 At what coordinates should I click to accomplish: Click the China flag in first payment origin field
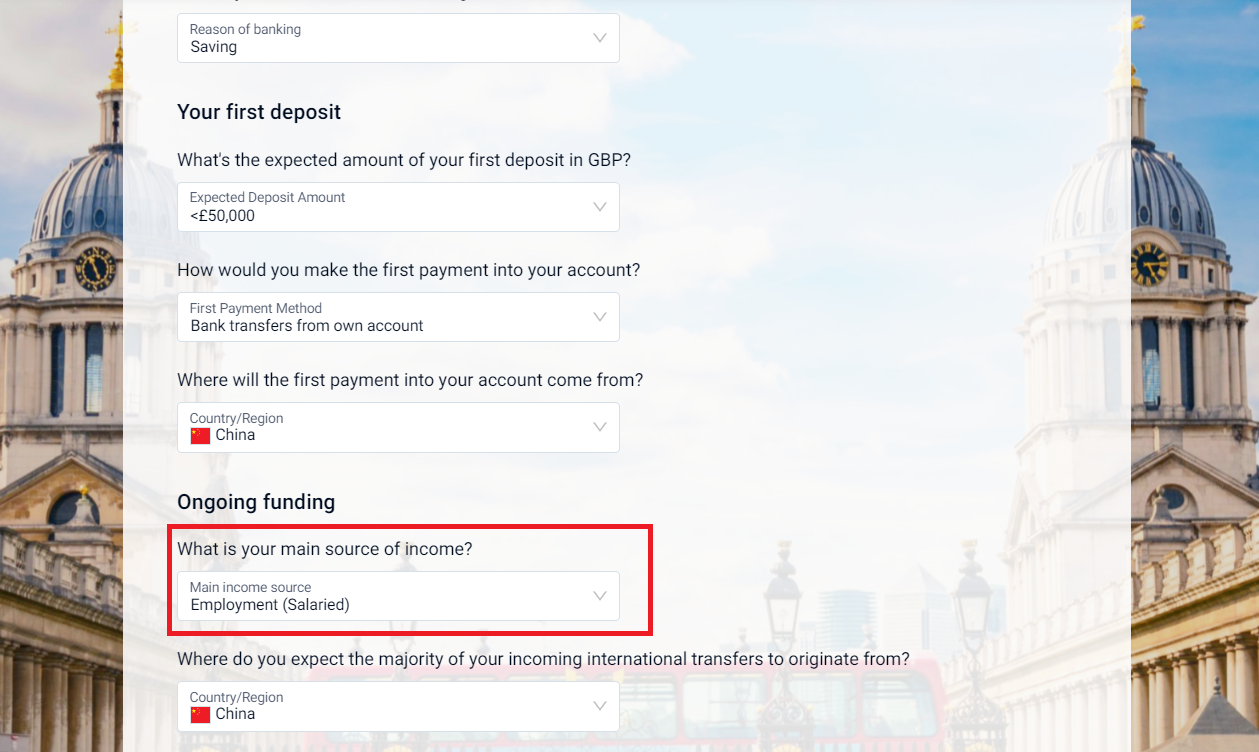click(200, 435)
